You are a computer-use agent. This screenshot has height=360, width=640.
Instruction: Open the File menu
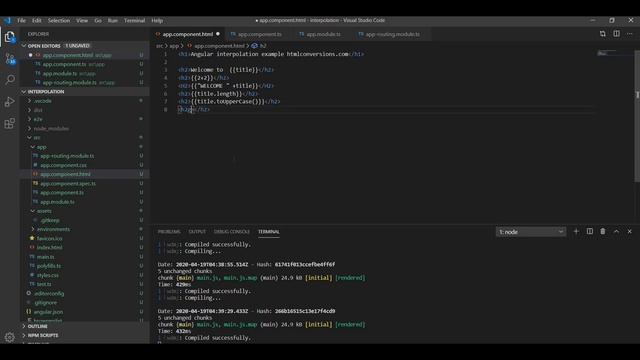(x=21, y=20)
